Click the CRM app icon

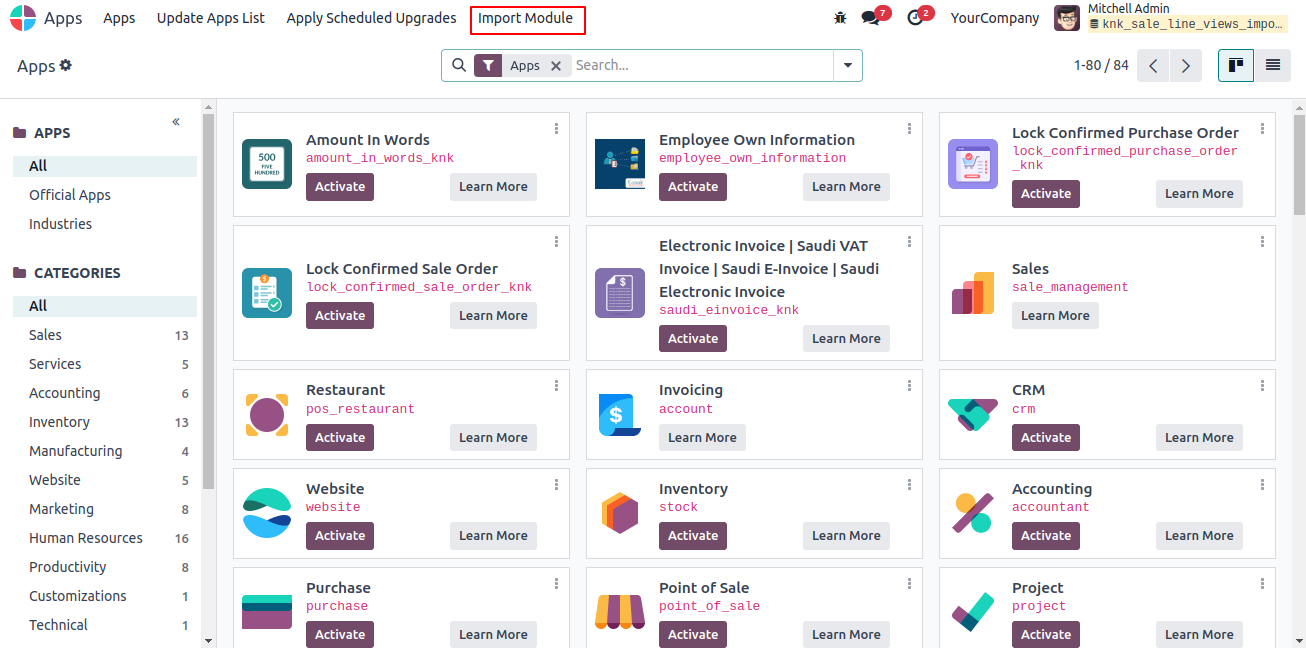973,414
